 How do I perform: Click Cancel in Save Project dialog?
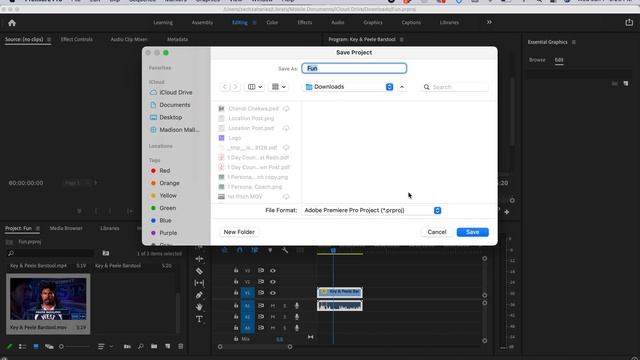tap(437, 232)
